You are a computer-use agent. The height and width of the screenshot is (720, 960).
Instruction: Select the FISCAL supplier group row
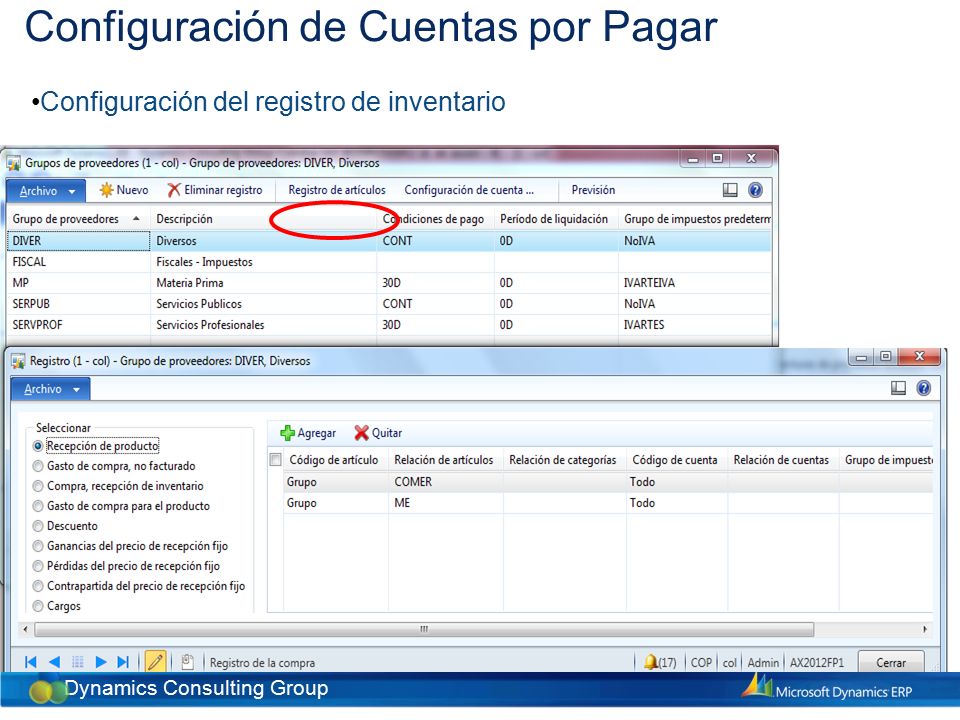coord(389,262)
